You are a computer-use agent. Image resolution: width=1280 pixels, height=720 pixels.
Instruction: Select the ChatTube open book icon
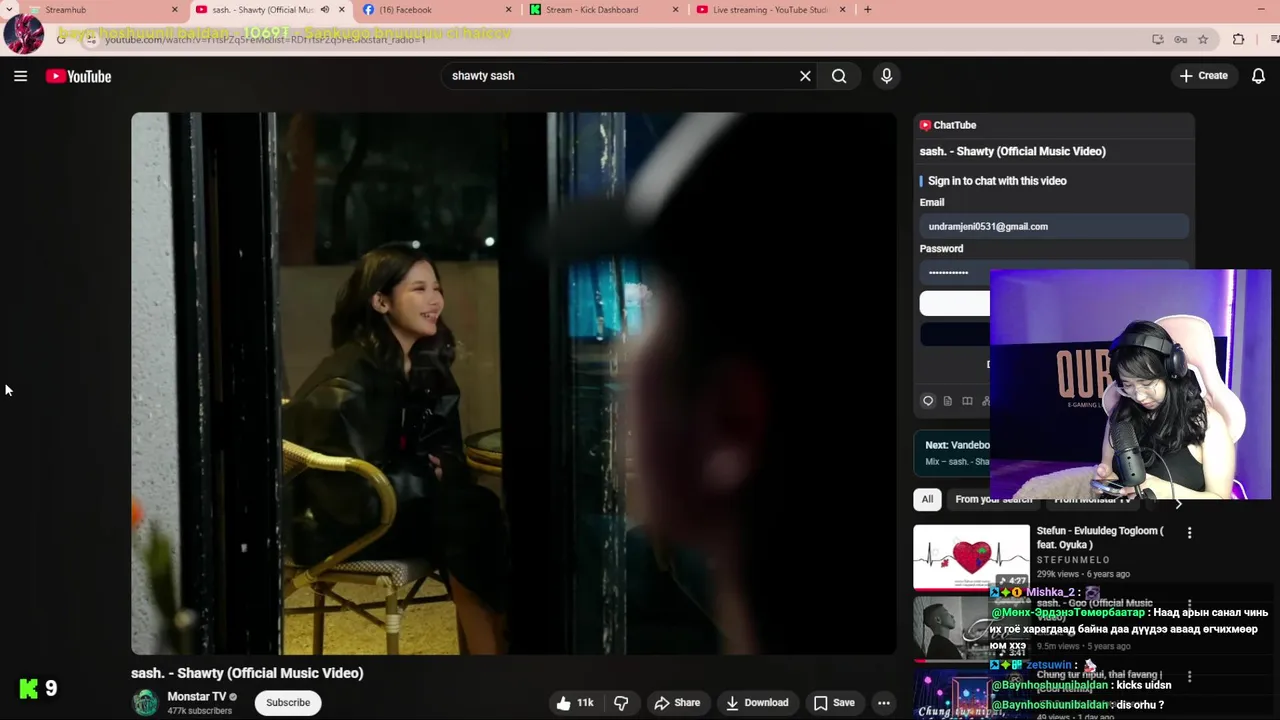[967, 401]
